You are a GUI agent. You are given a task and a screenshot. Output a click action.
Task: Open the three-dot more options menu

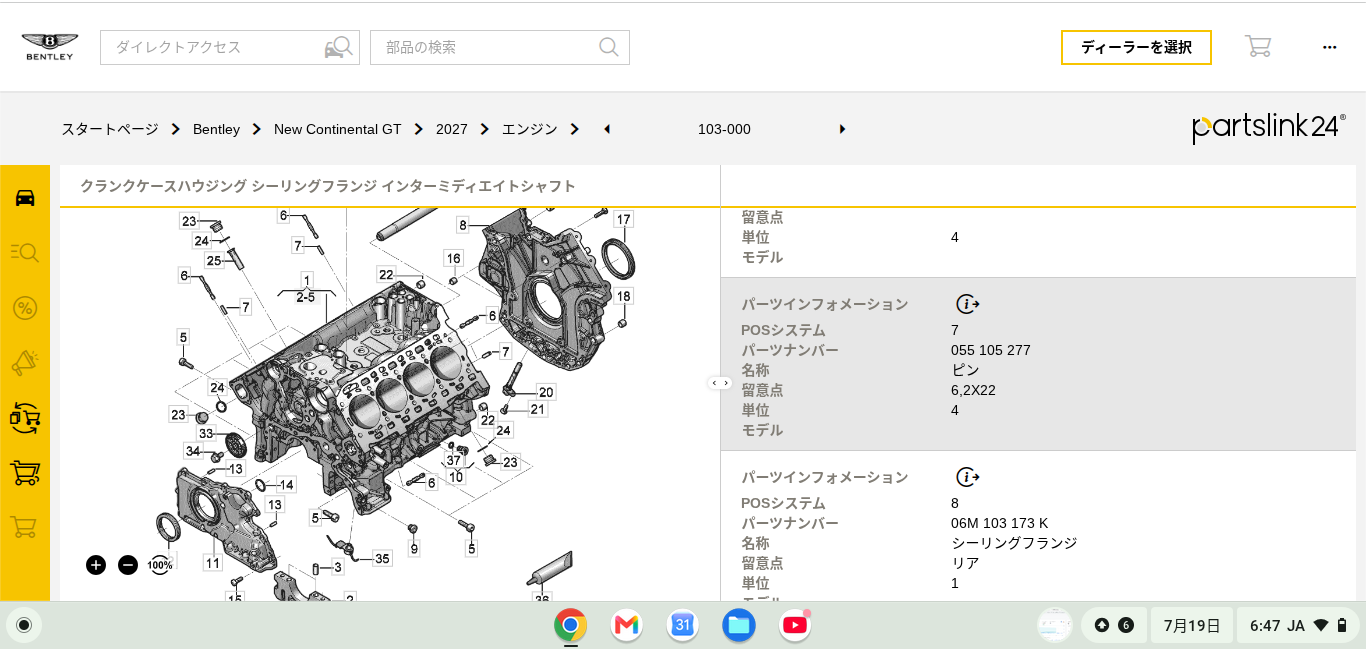(x=1329, y=47)
